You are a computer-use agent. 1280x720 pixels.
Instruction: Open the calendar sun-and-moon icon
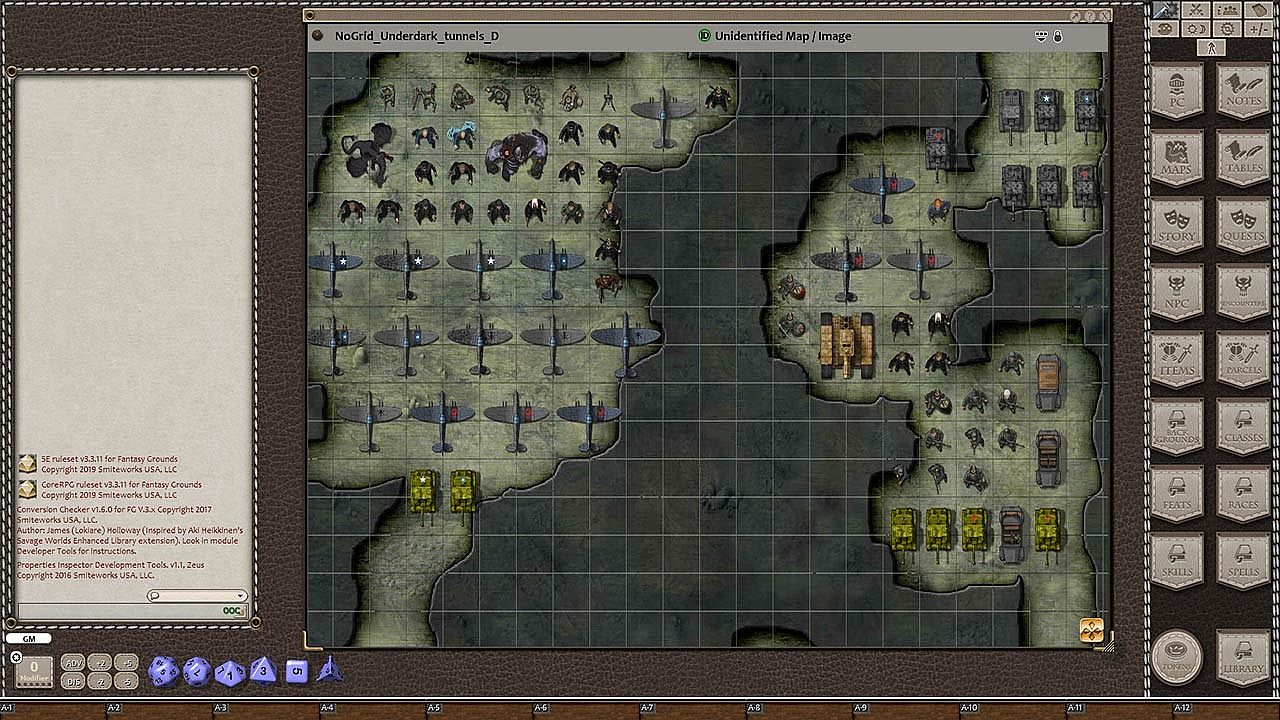point(1196,29)
